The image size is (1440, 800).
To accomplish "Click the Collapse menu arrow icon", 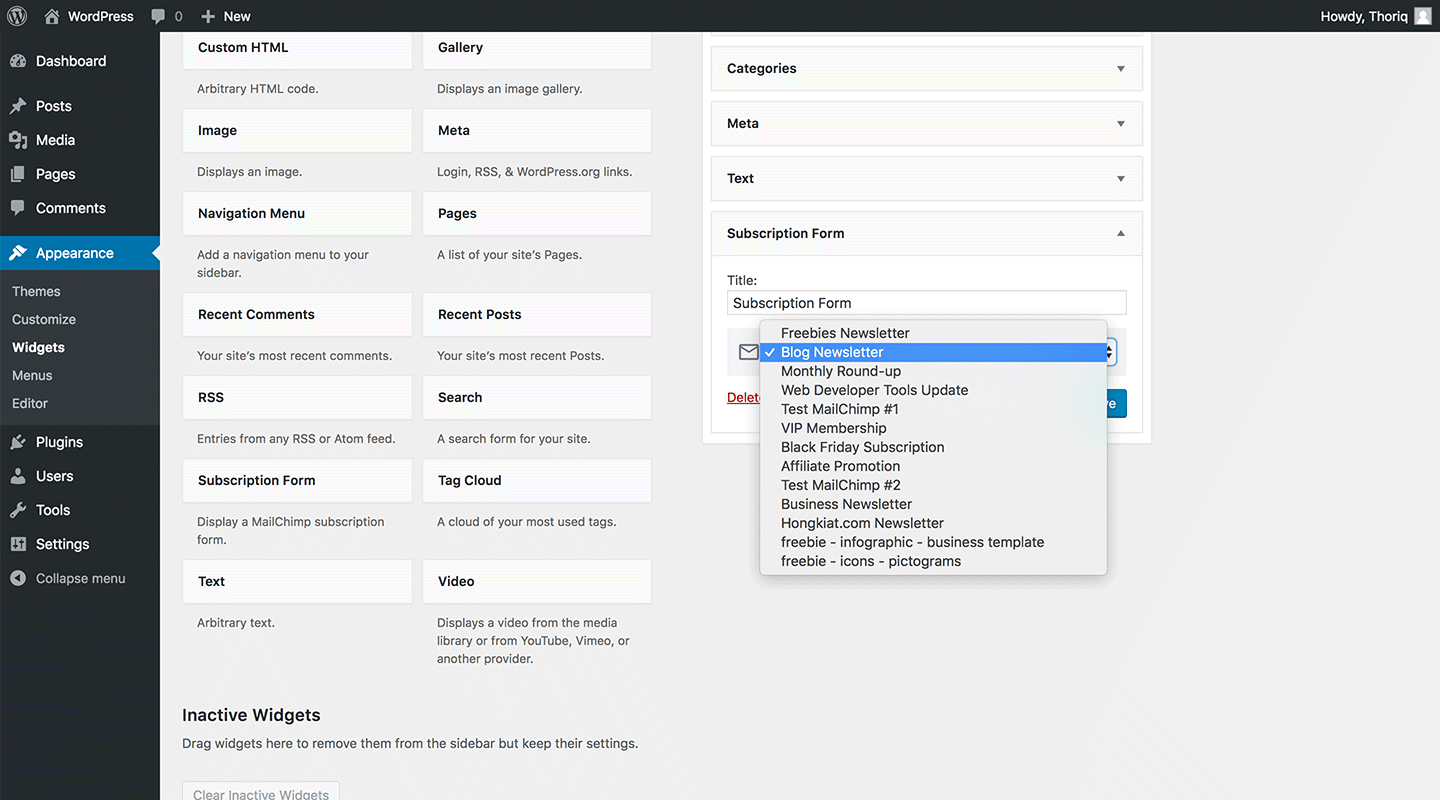I will coord(18,578).
